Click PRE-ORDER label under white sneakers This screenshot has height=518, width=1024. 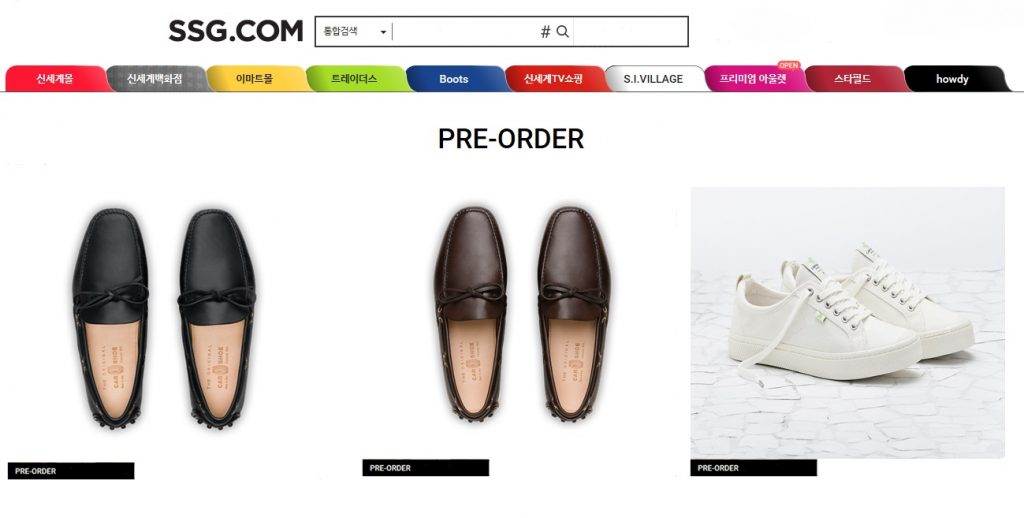(x=753, y=468)
